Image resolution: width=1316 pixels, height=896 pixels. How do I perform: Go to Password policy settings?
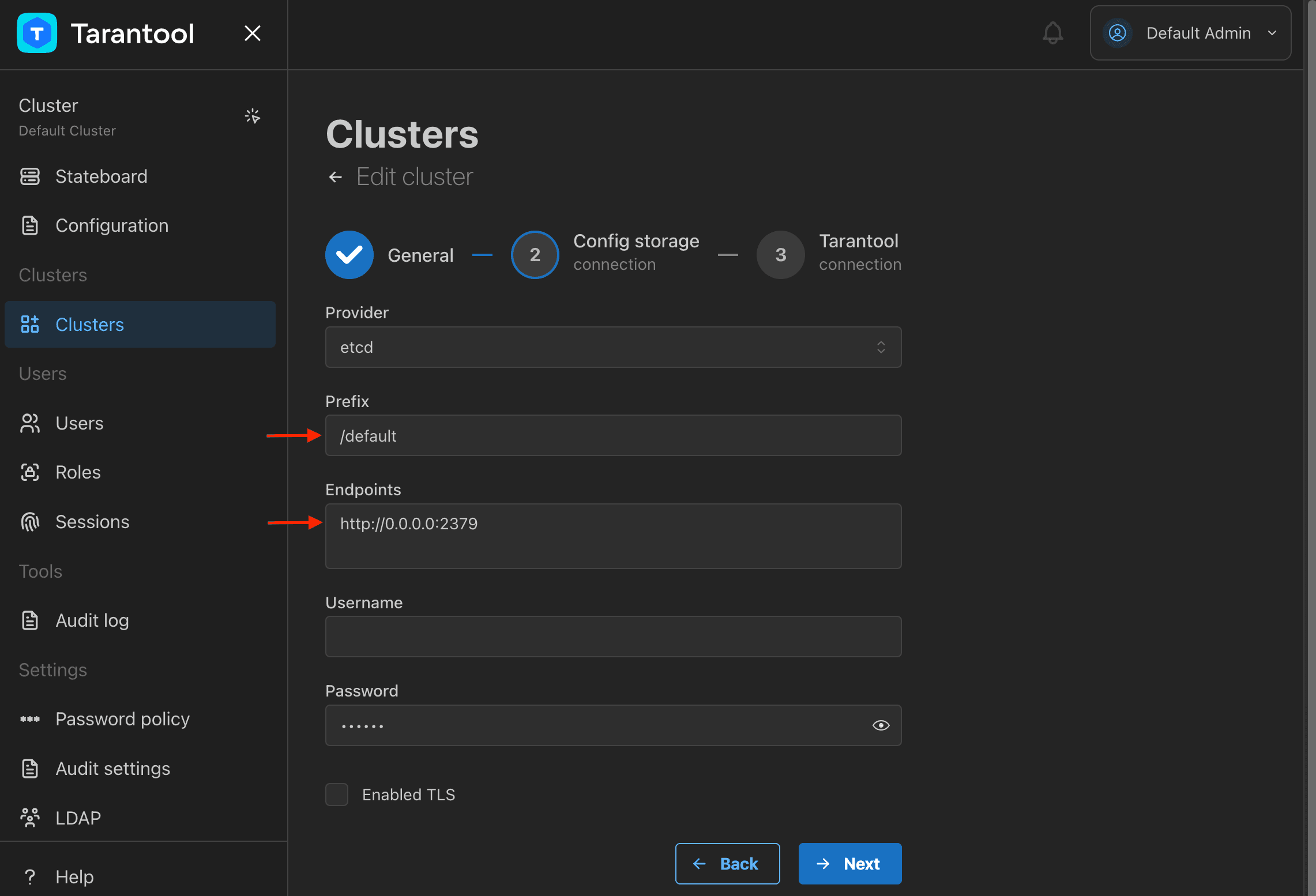click(140, 719)
